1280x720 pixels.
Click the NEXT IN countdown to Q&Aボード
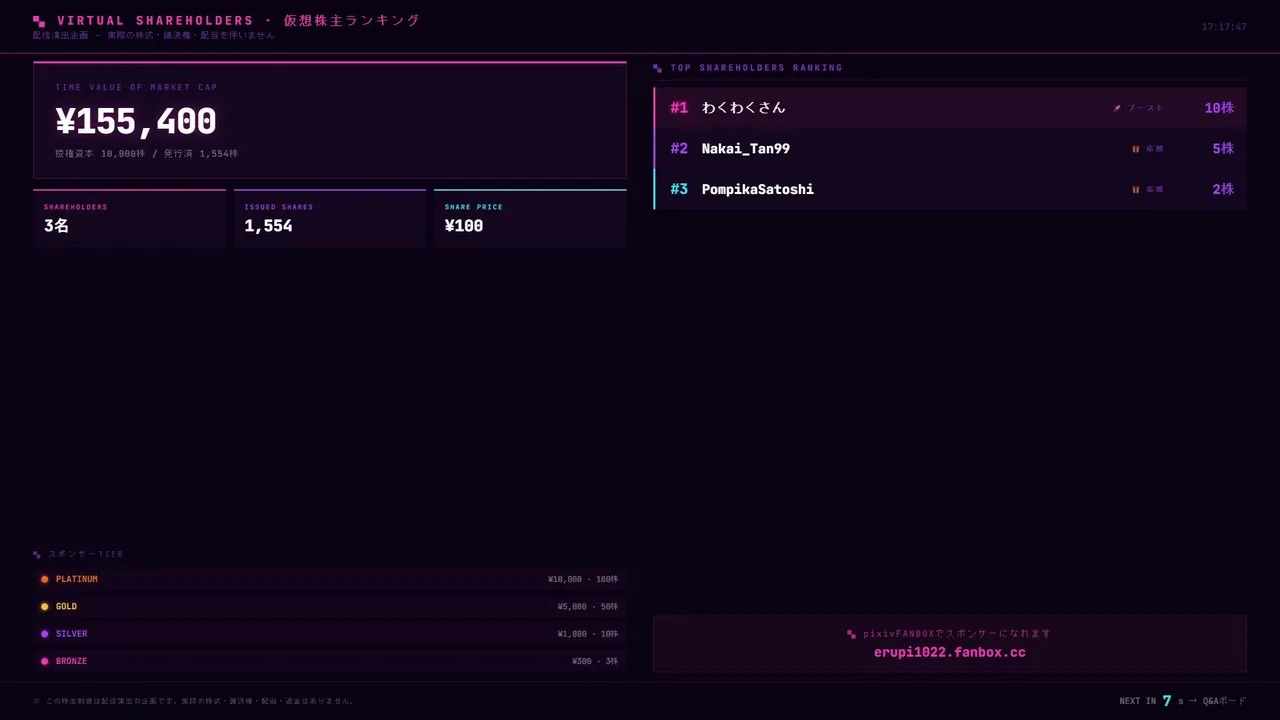click(x=1183, y=701)
